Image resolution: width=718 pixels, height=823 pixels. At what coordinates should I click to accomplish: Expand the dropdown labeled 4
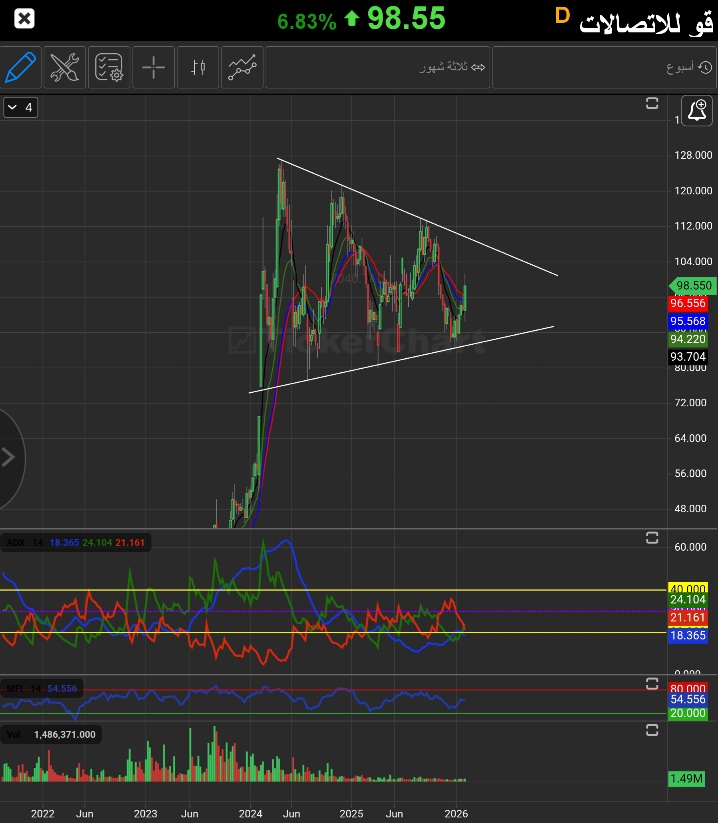[x=21, y=107]
